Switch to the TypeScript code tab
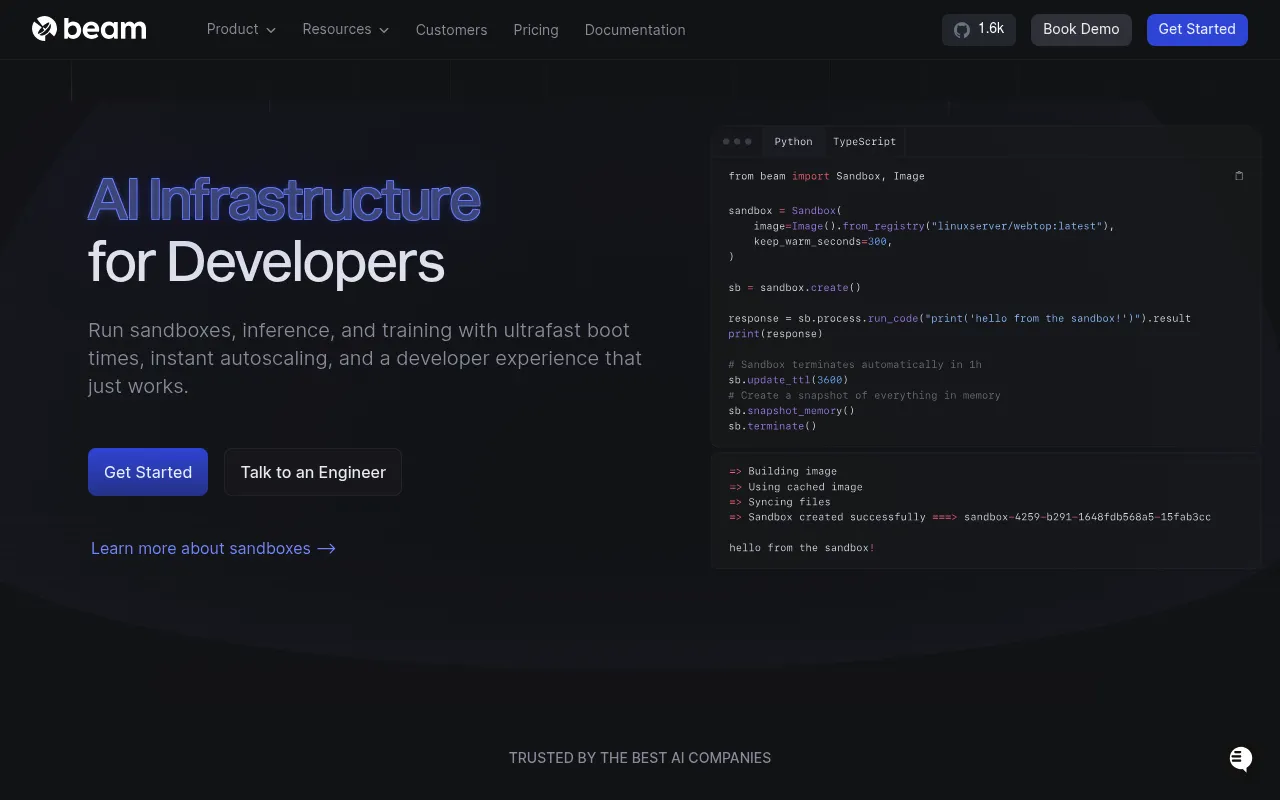The height and width of the screenshot is (800, 1280). click(864, 142)
